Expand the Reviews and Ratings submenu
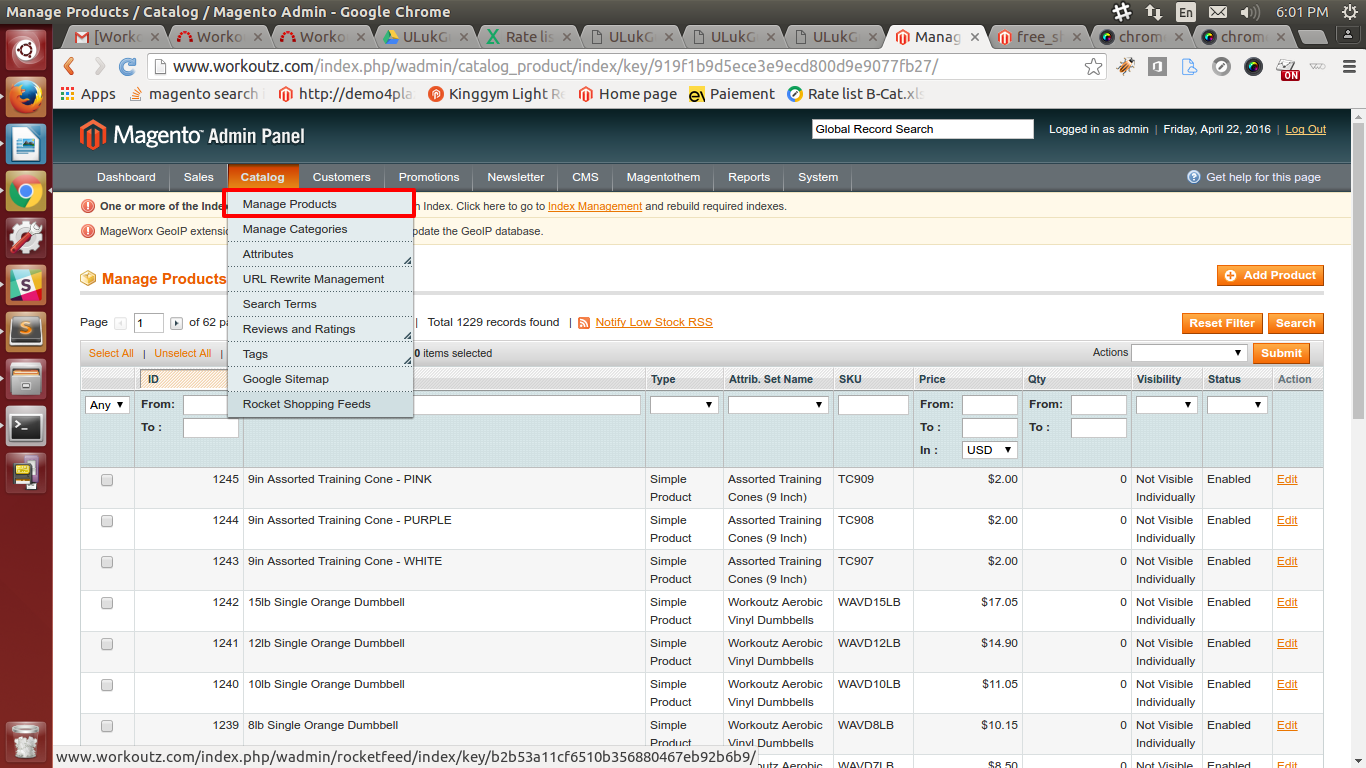Viewport: 1366px width, 768px height. point(320,329)
